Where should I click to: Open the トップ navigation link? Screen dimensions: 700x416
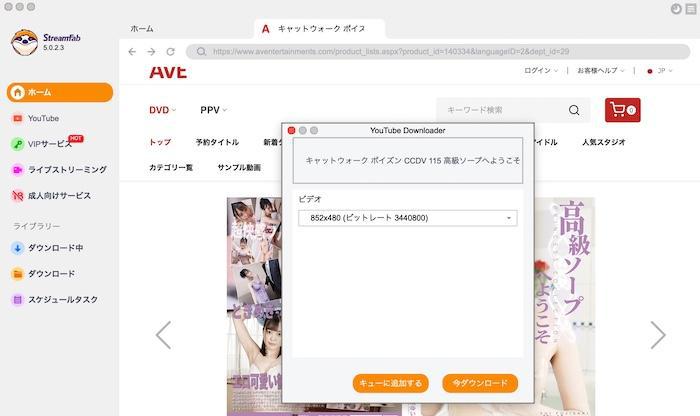pos(160,142)
